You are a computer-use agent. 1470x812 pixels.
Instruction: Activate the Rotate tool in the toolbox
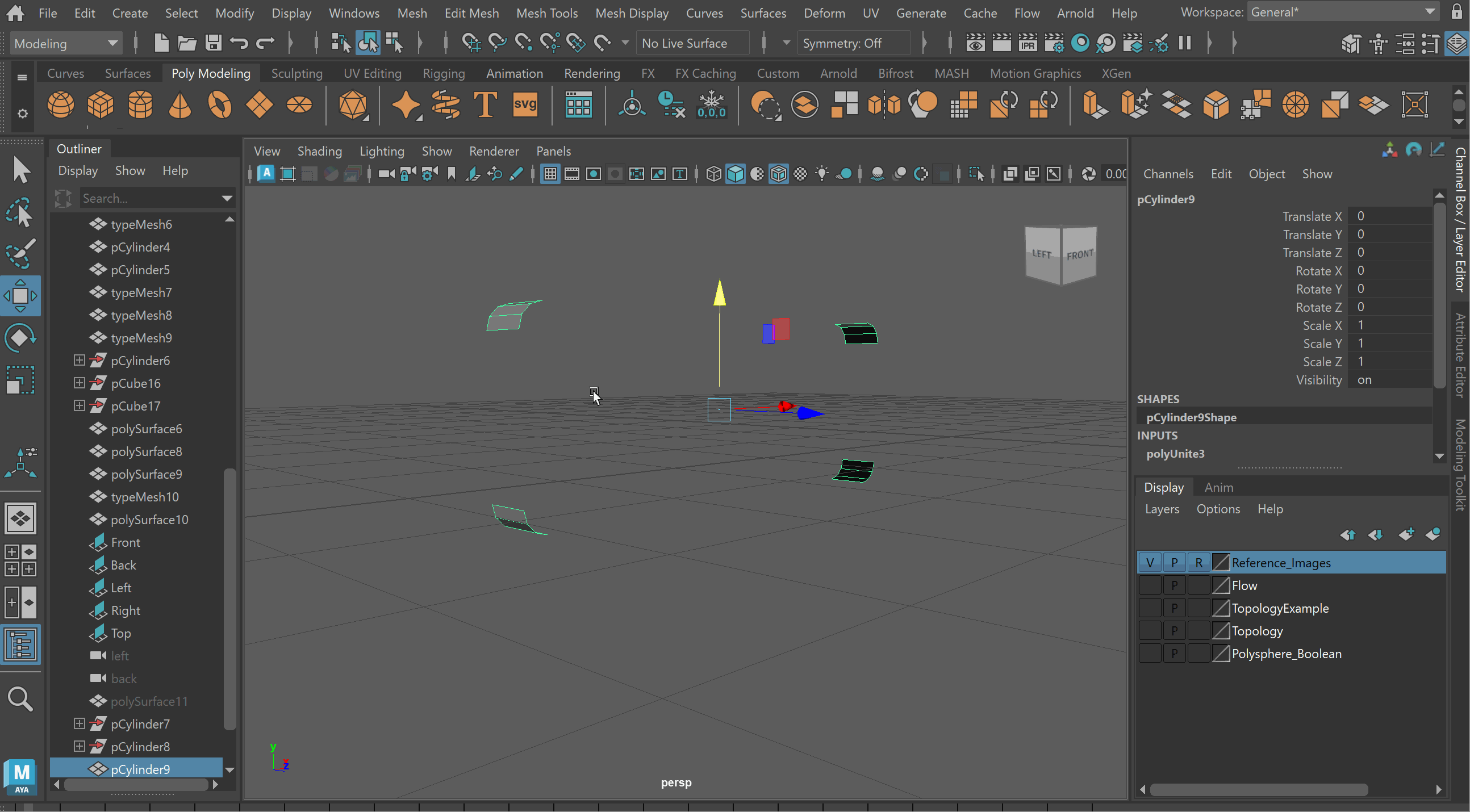coord(20,338)
